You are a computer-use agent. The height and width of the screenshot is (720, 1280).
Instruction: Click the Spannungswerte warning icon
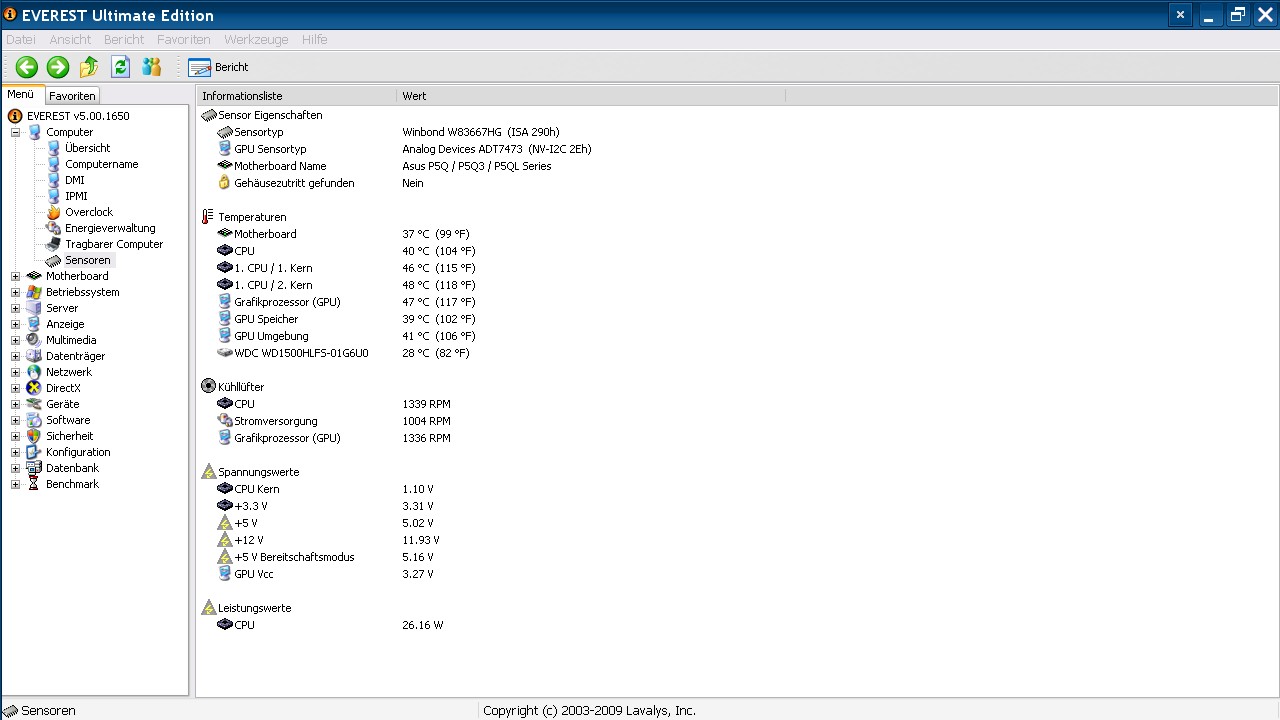coord(208,471)
